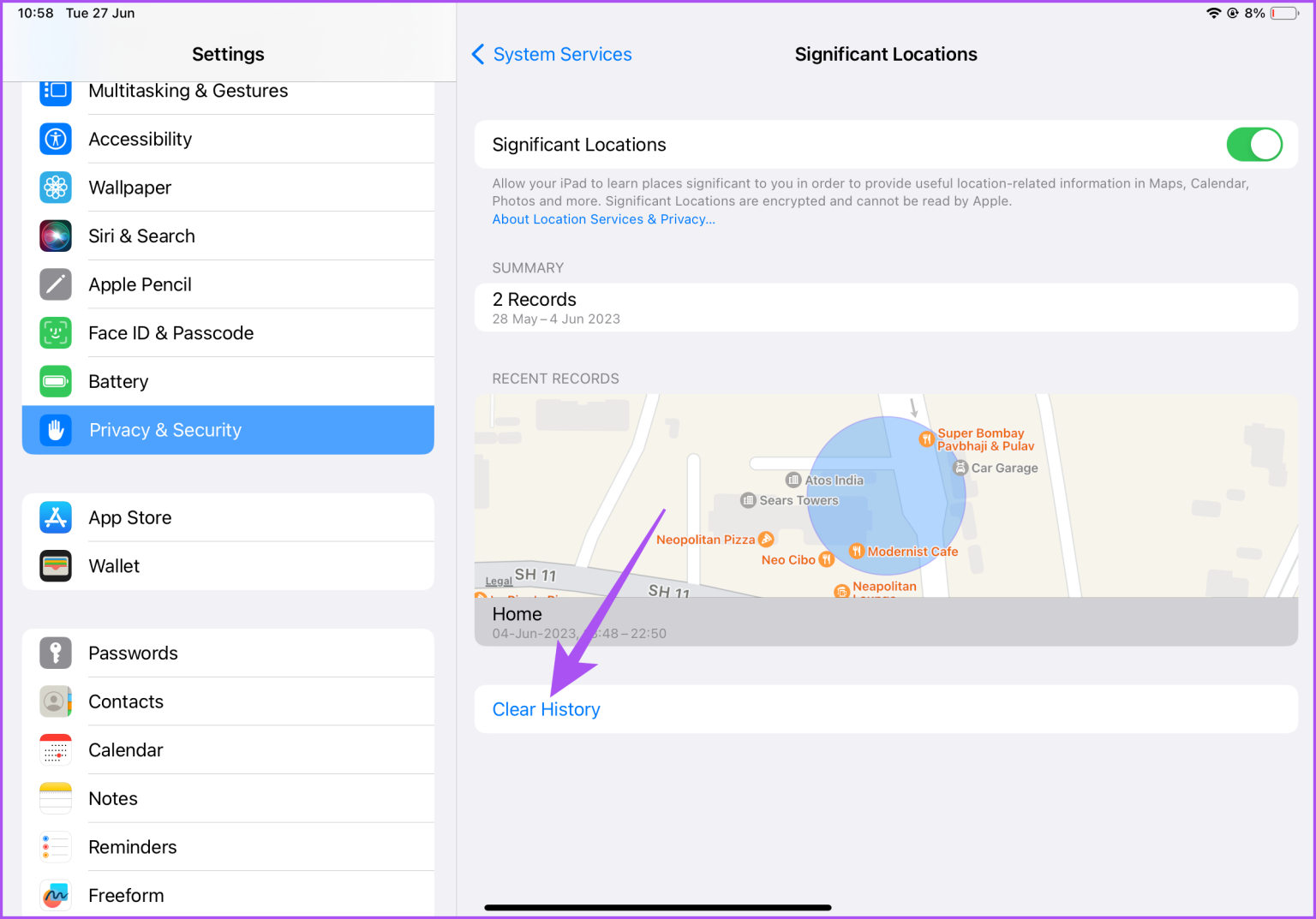This screenshot has width=1316, height=919.
Task: Open the Face ID & Passcode icon
Action: click(x=55, y=332)
